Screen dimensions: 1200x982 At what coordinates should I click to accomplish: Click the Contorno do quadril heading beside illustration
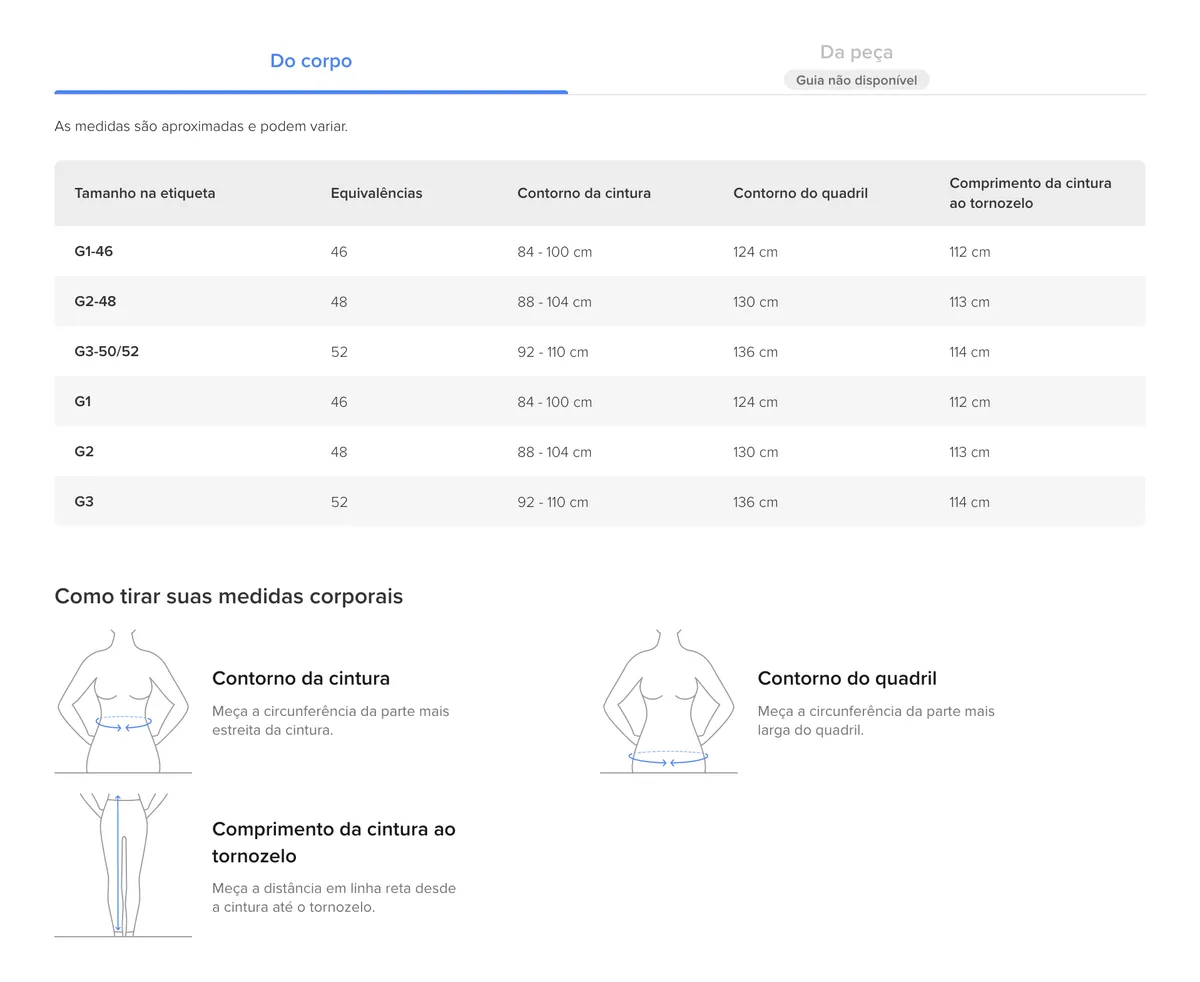pyautogui.click(x=847, y=678)
